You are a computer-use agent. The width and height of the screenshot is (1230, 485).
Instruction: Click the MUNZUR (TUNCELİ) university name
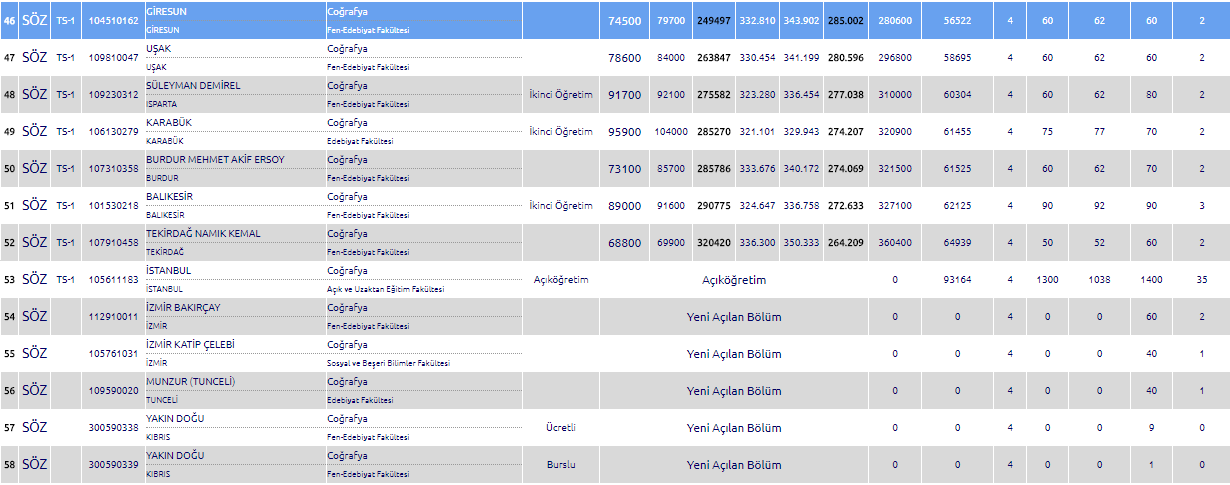189,381
